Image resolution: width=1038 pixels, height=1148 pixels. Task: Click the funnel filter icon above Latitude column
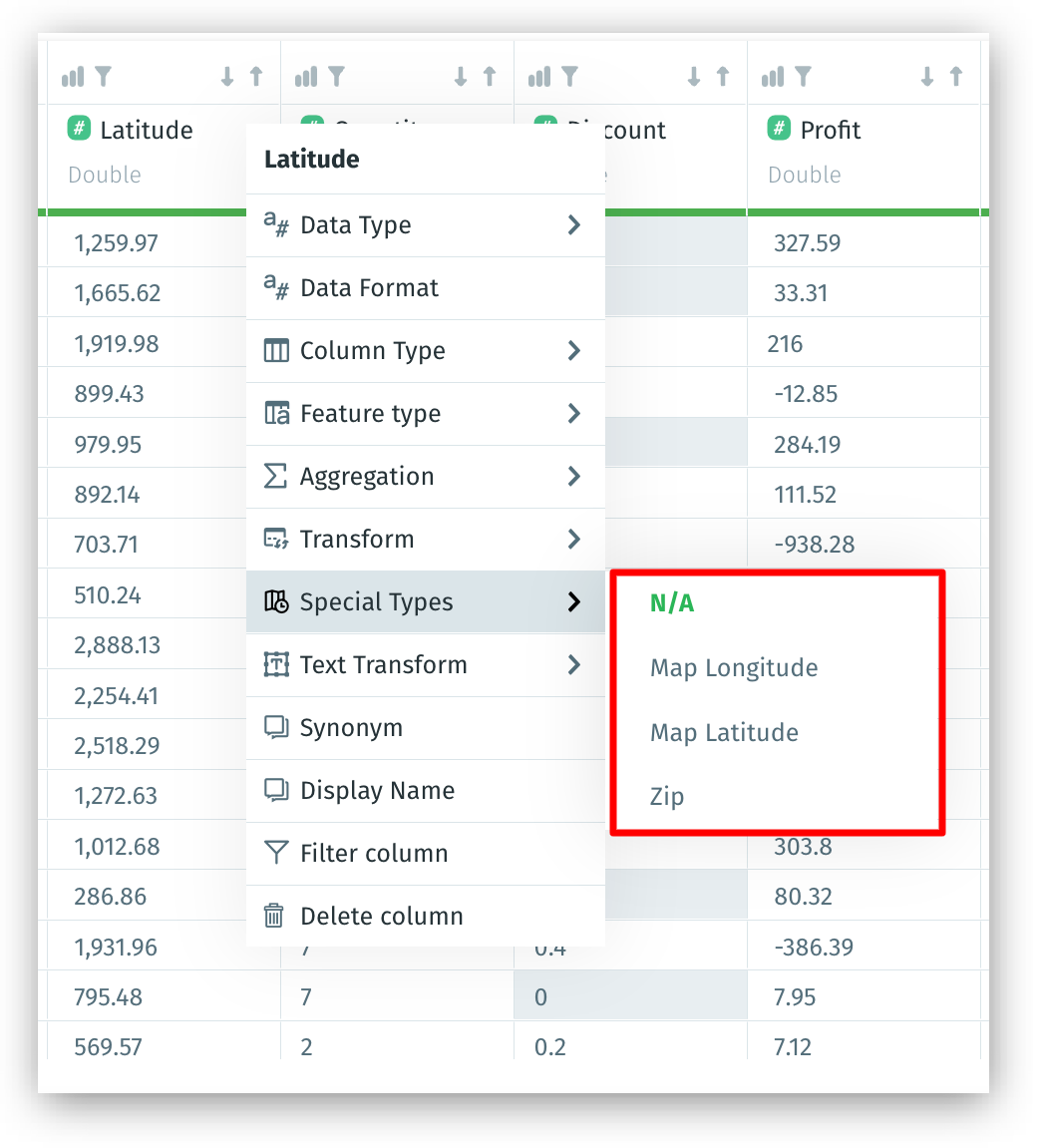[104, 75]
